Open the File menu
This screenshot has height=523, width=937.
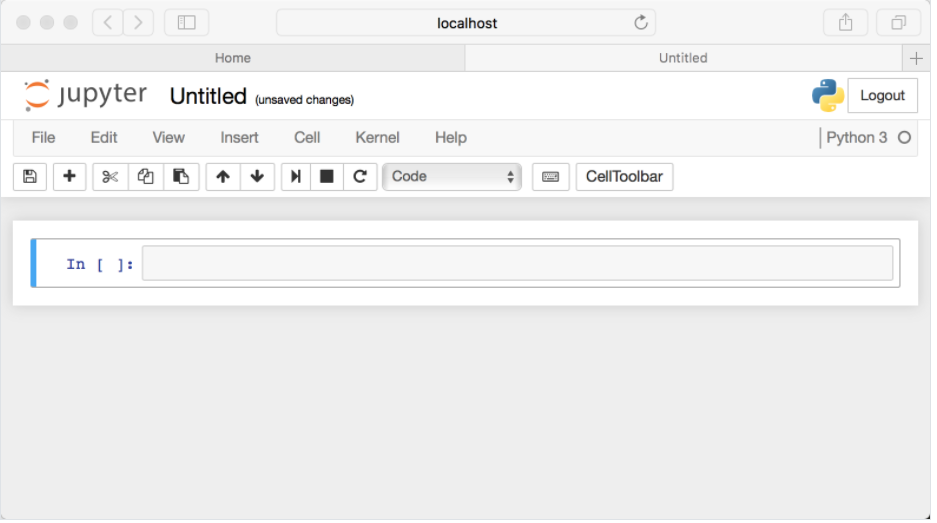44,138
